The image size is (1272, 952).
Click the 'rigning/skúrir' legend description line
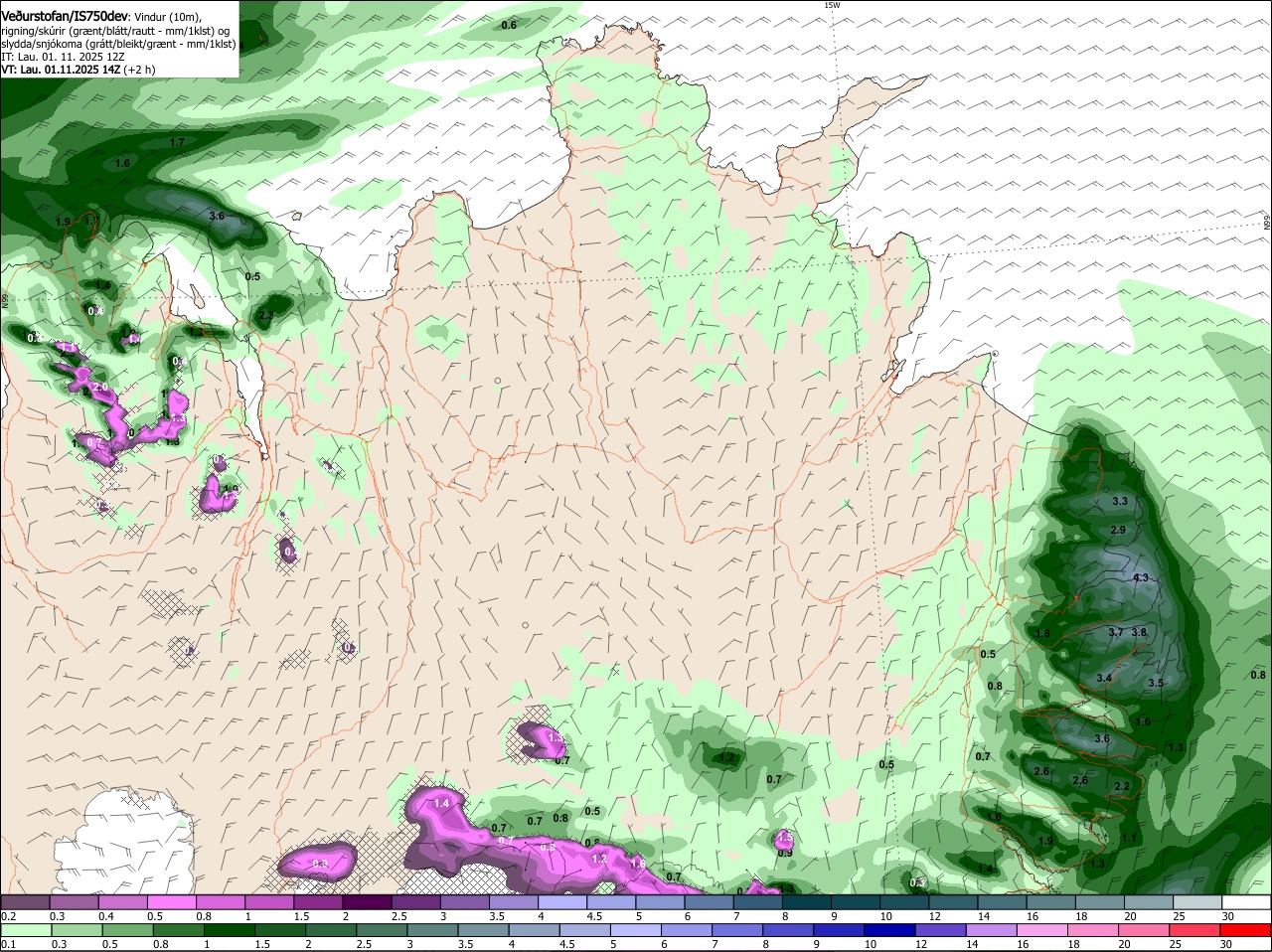pos(116,31)
